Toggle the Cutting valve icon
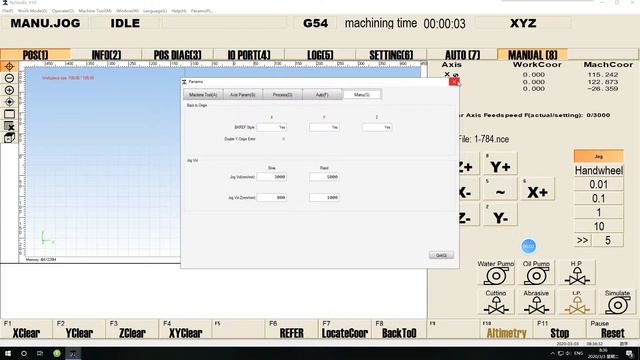Screen dimensions: 640x360 496,302
